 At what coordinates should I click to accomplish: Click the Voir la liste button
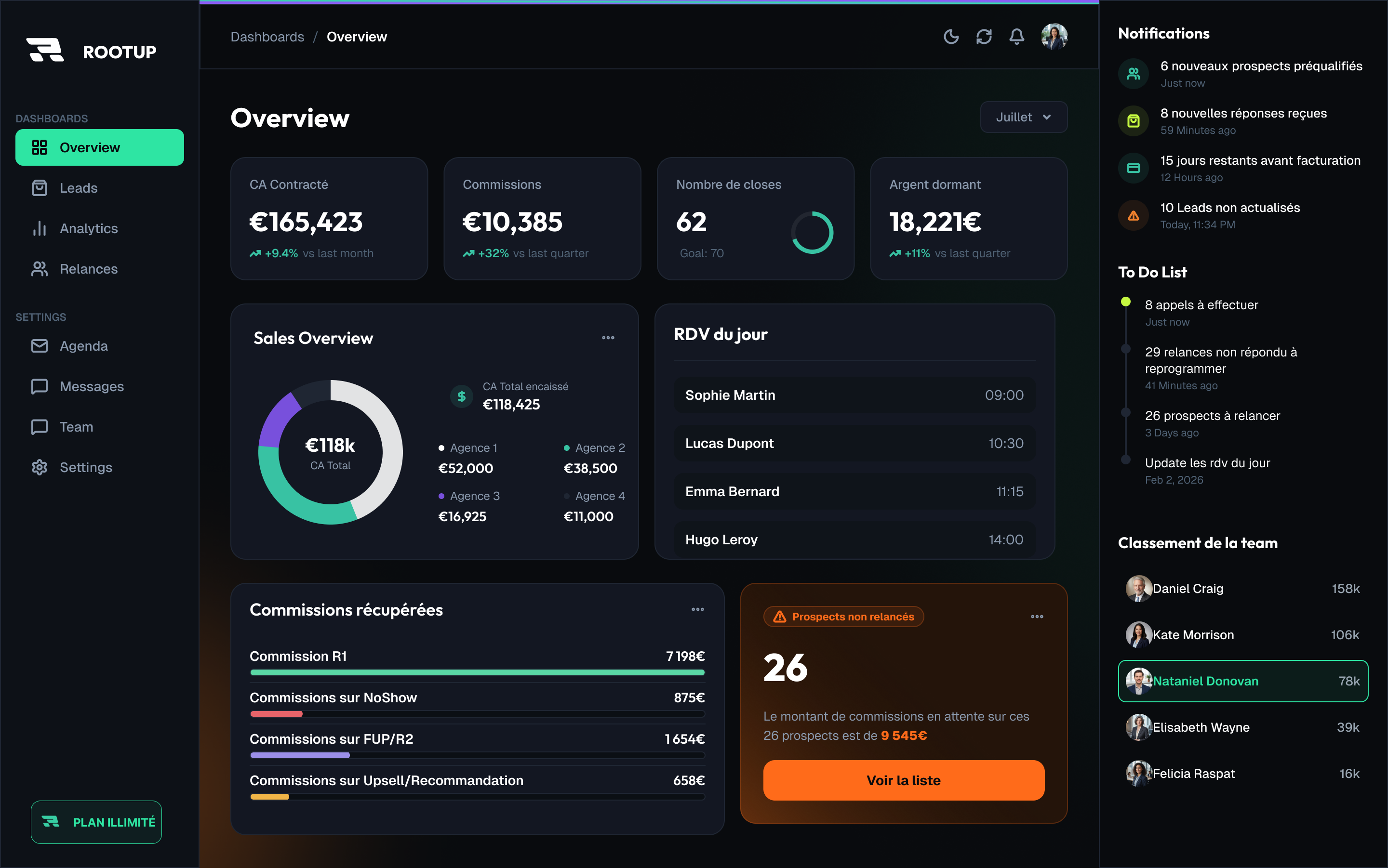[903, 780]
